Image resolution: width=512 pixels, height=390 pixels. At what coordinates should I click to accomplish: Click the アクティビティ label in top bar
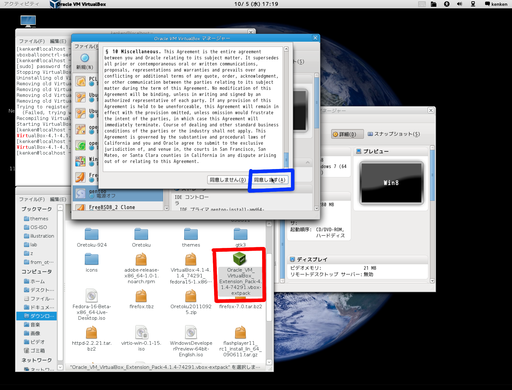[x=21, y=4]
